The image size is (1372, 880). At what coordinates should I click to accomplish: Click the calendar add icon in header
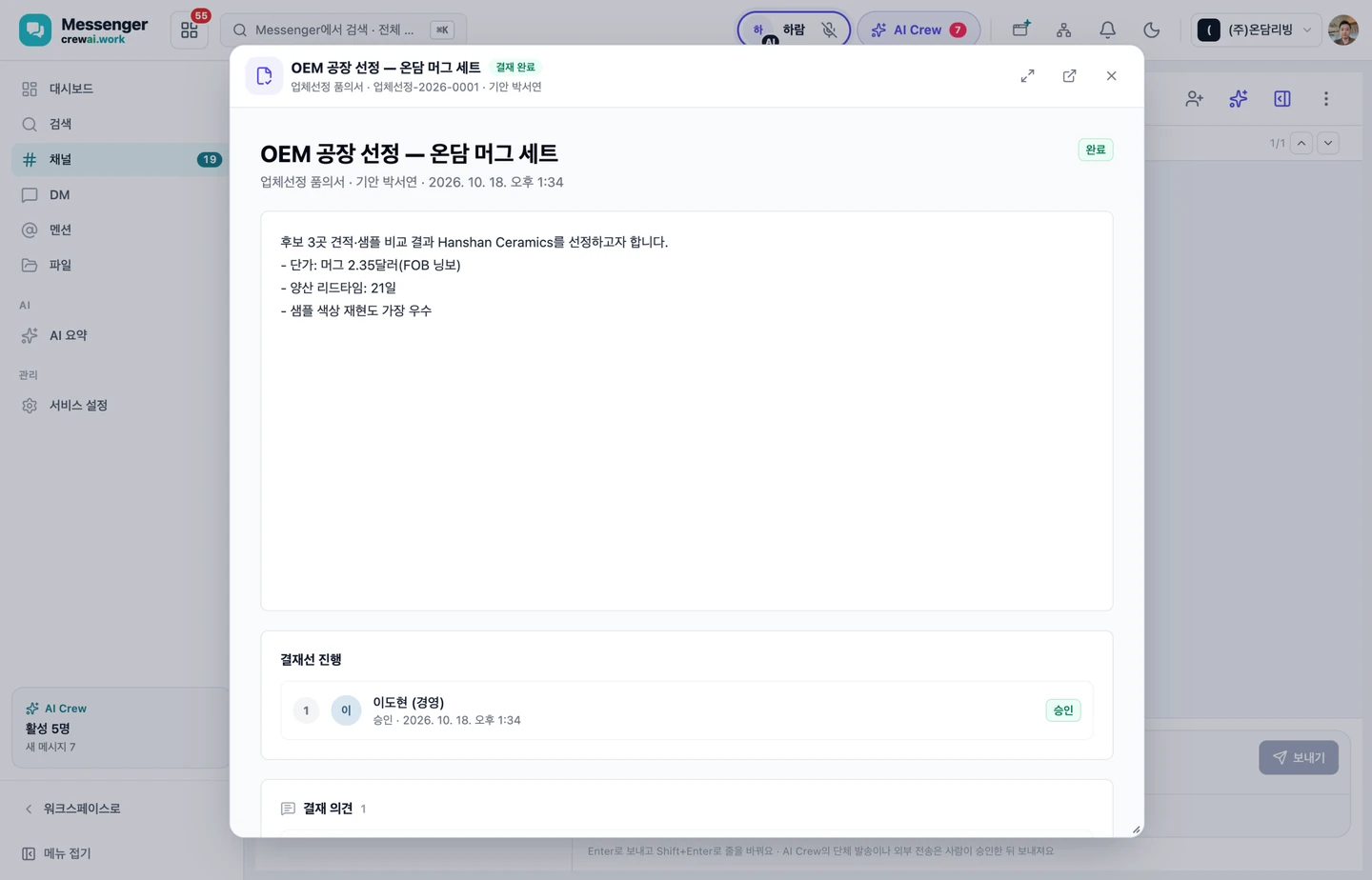(1020, 30)
